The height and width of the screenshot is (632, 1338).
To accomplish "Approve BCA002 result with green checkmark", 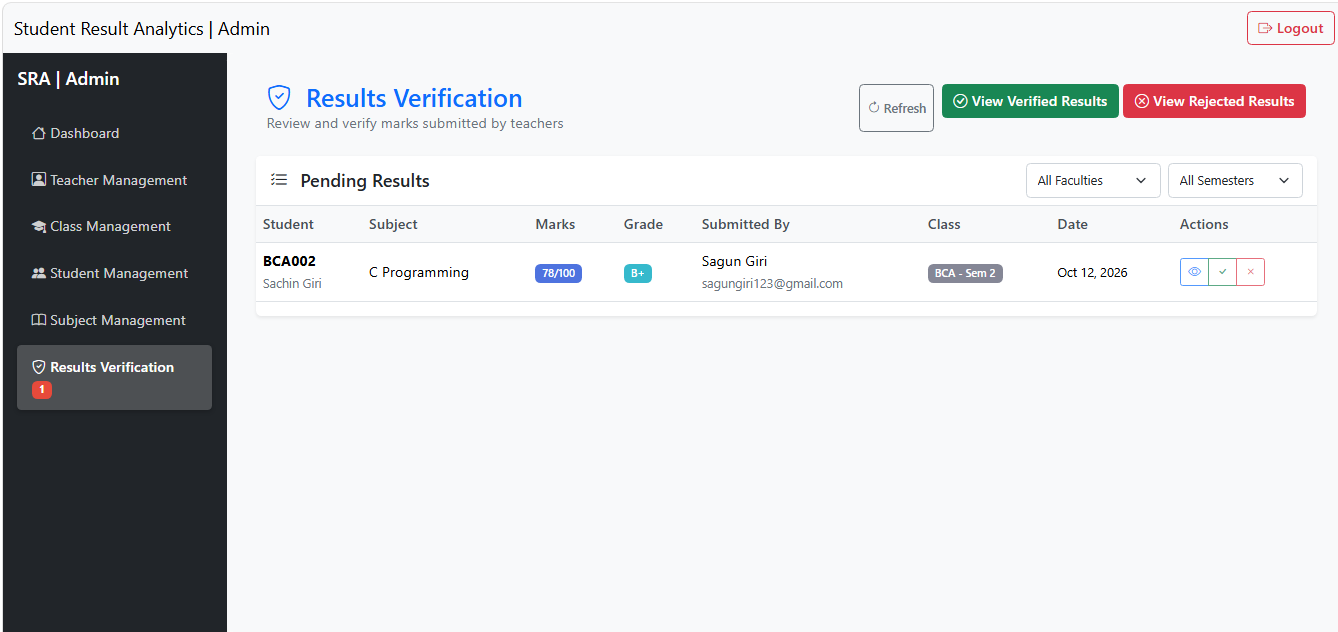I will click(1222, 272).
